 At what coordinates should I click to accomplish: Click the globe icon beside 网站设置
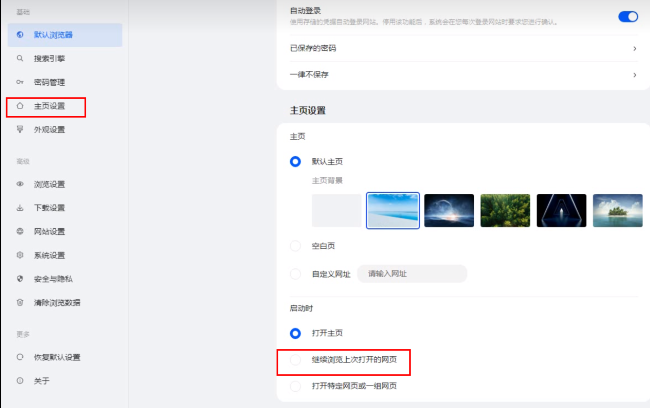point(20,231)
